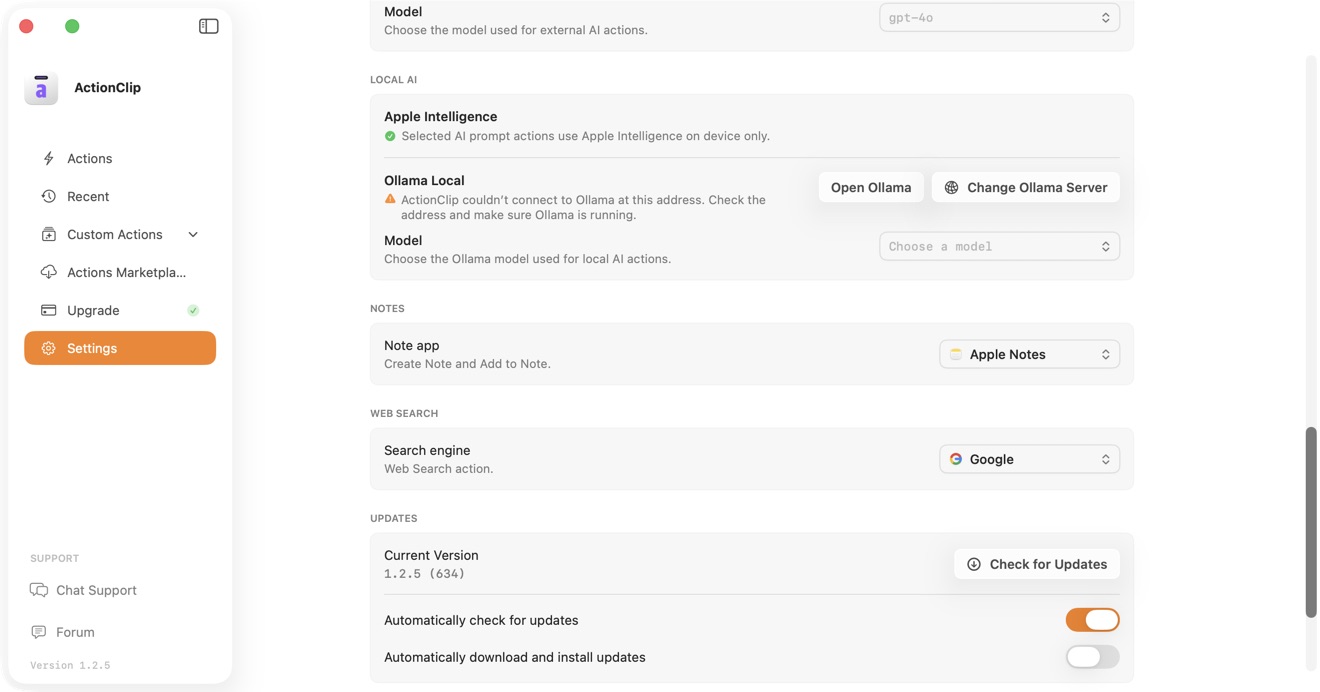This screenshot has width=1320, height=692.
Task: Click the Upgrade credit card icon
Action: [x=48, y=310]
